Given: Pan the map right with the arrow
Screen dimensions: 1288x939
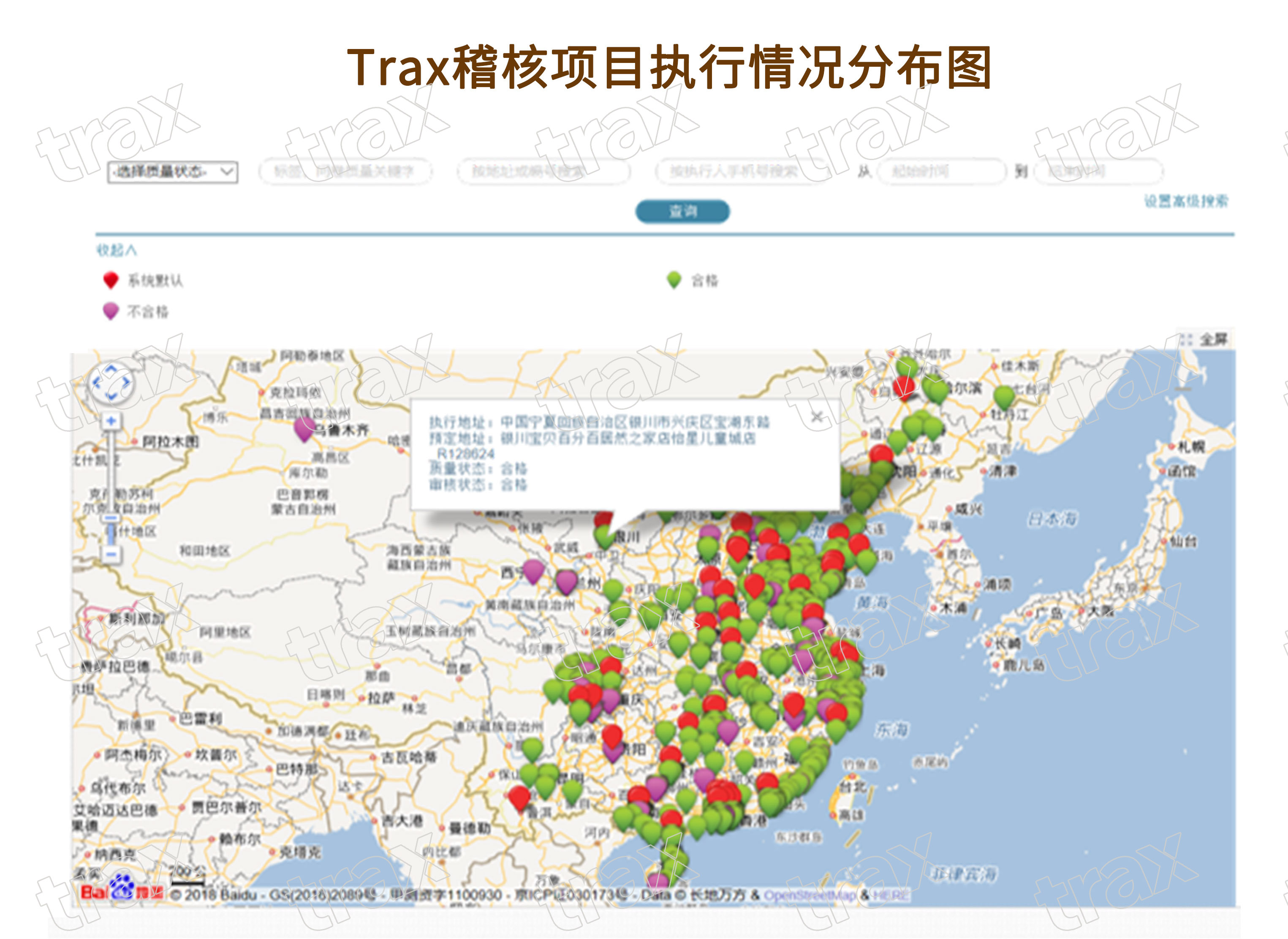Looking at the screenshot, I should pos(125,383).
